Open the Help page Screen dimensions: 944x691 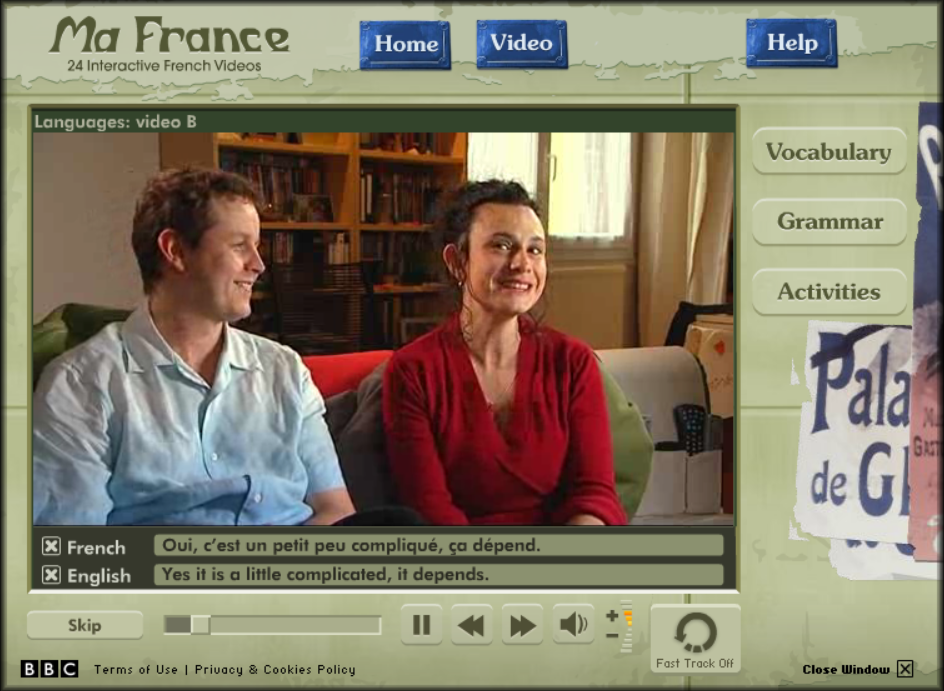coord(791,43)
